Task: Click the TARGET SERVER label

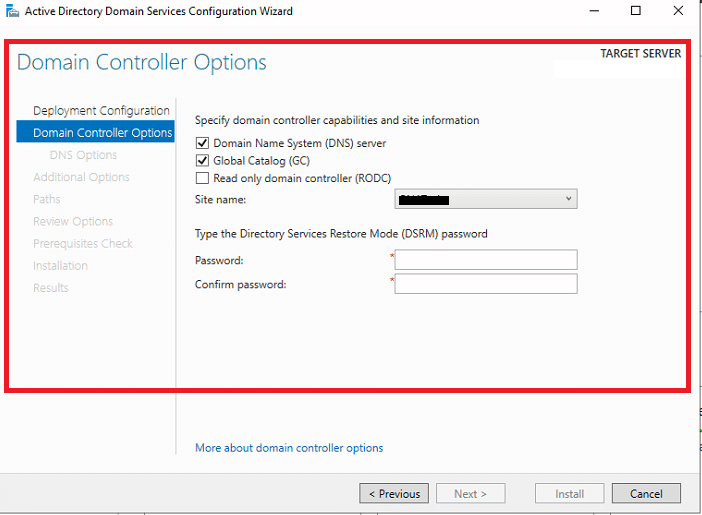Action: coord(641,54)
